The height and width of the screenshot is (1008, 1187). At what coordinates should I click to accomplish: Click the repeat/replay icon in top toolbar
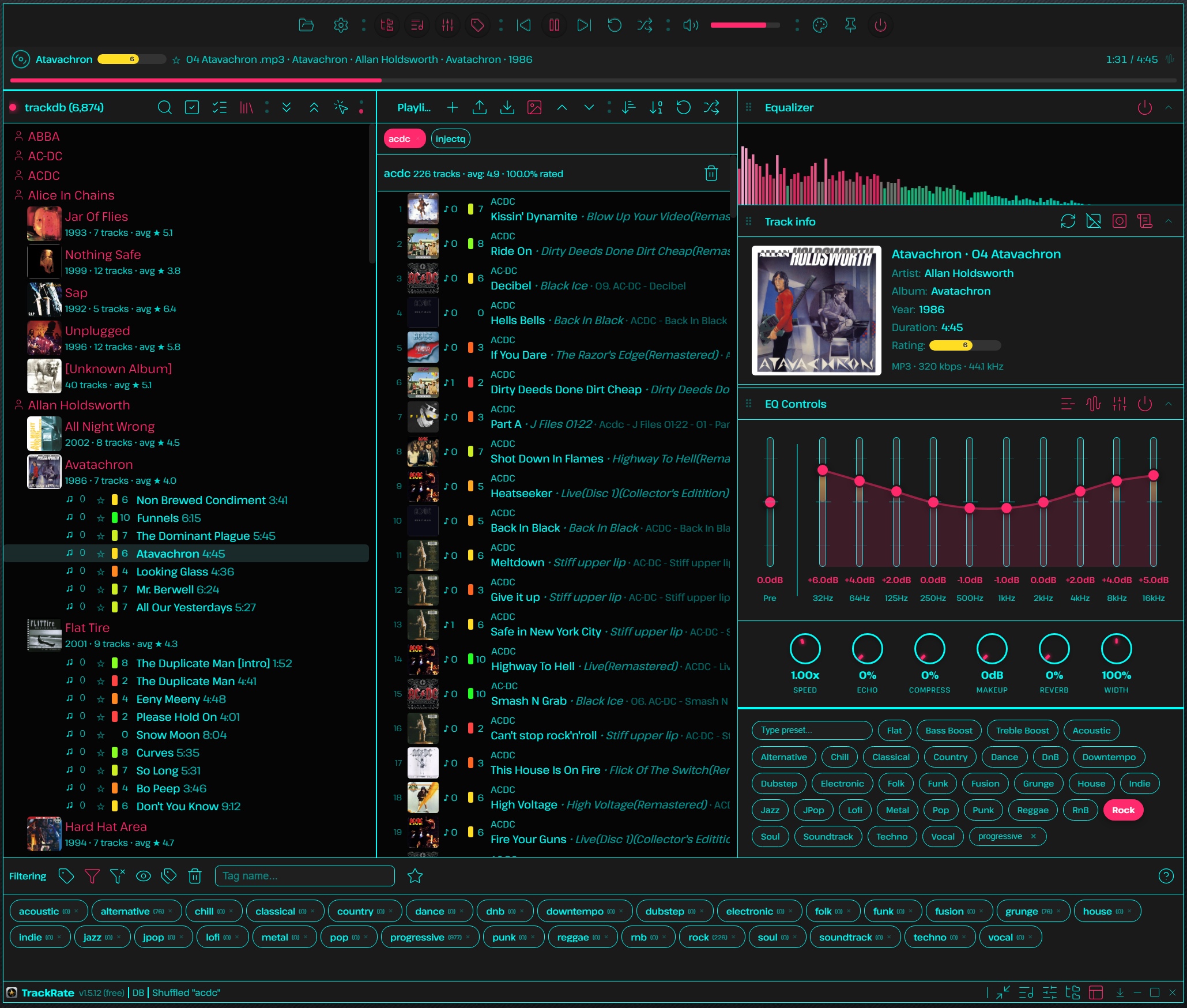click(615, 25)
